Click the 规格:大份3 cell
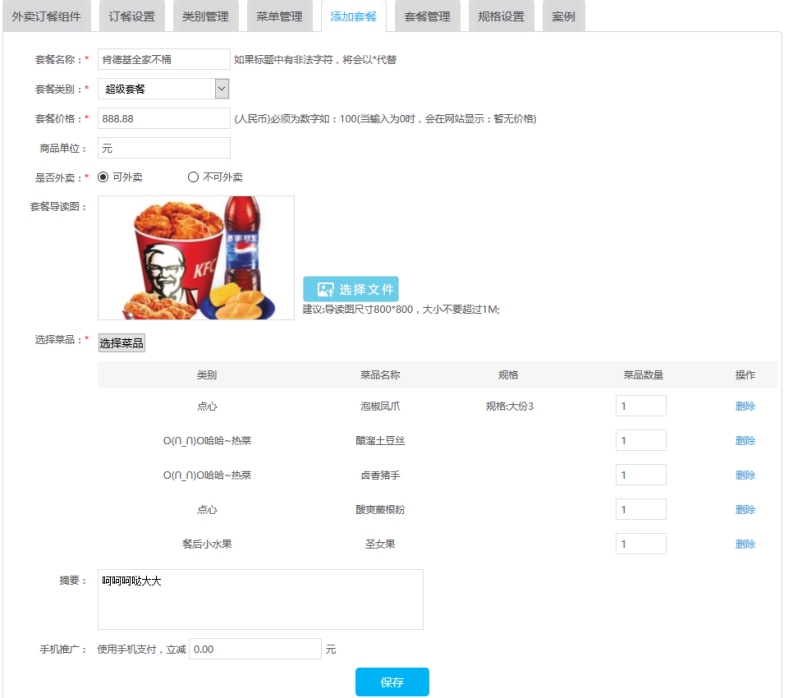The width and height of the screenshot is (793, 698). pyautogui.click(x=509, y=406)
